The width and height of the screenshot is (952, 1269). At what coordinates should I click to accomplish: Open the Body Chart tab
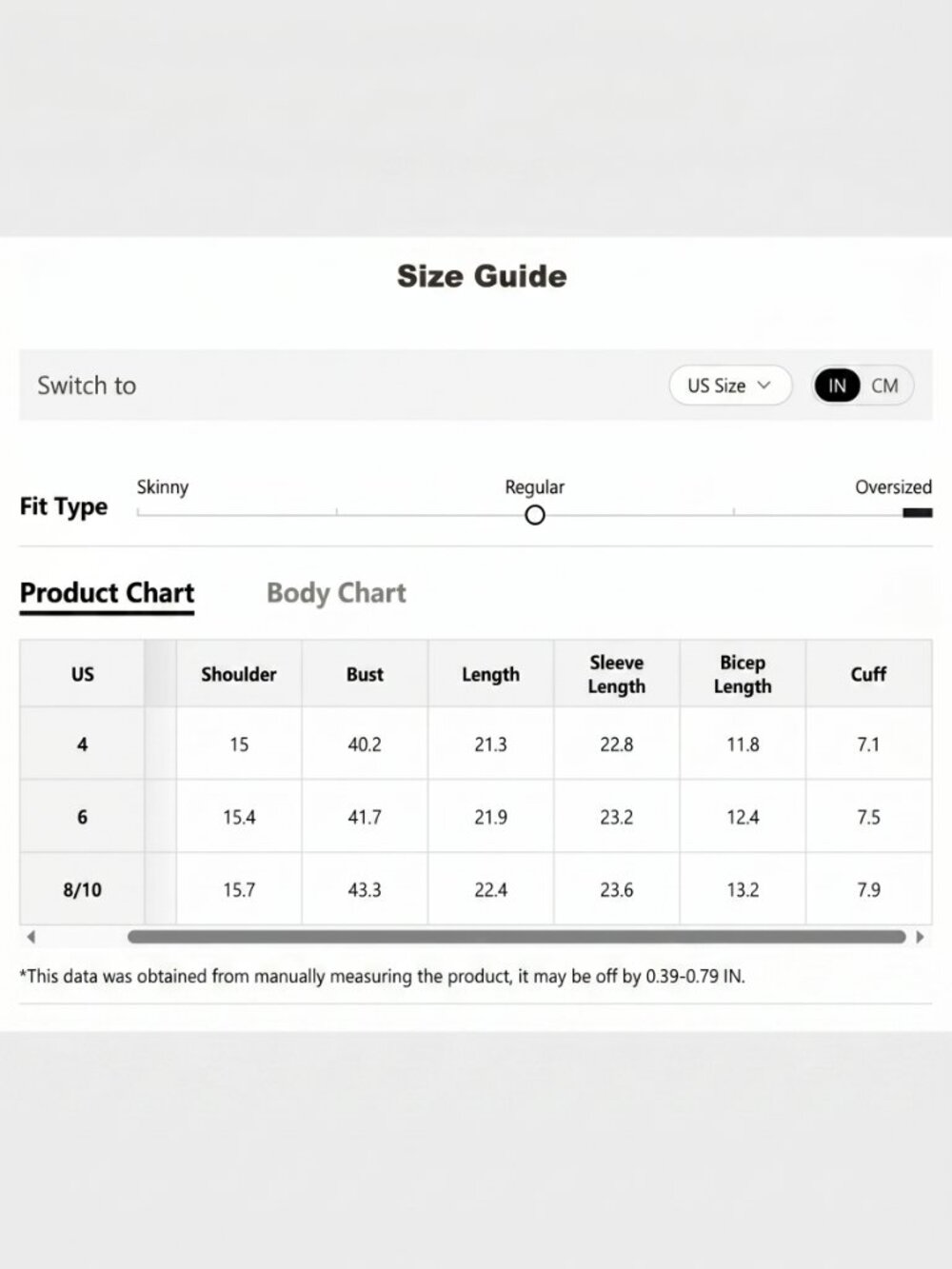point(336,593)
